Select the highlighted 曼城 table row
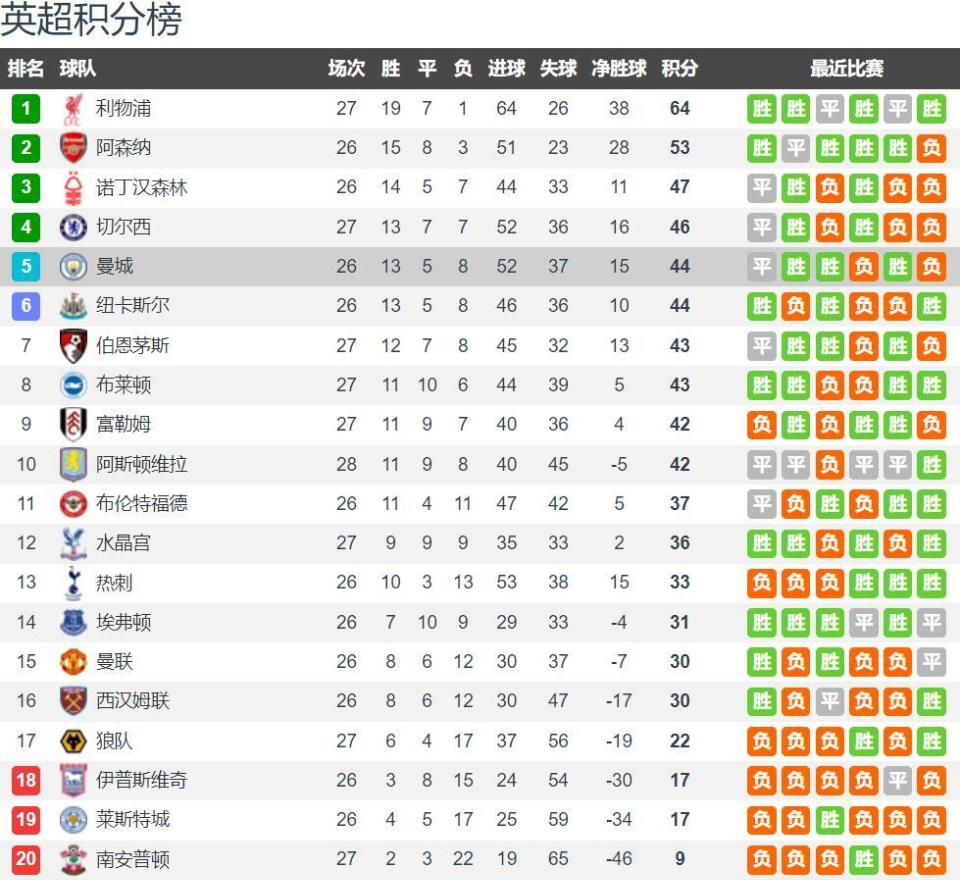This screenshot has height=880, width=960. click(480, 266)
